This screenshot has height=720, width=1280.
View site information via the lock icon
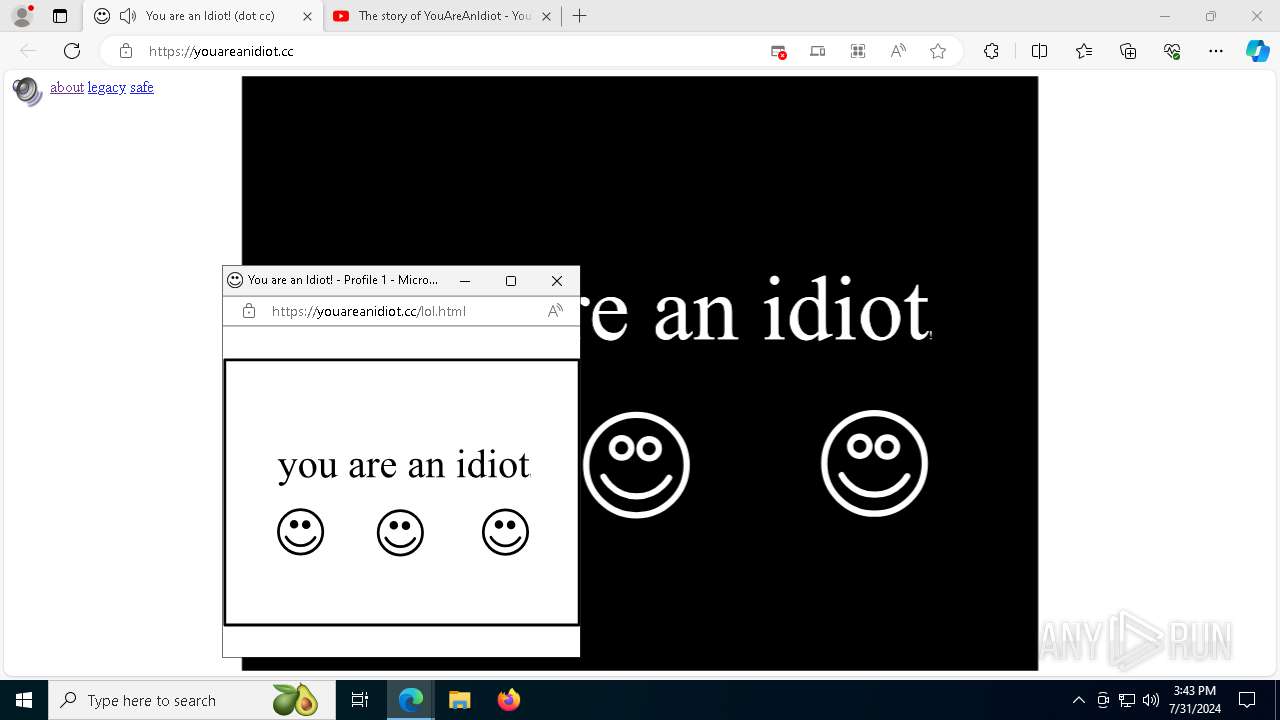pyautogui.click(x=126, y=51)
